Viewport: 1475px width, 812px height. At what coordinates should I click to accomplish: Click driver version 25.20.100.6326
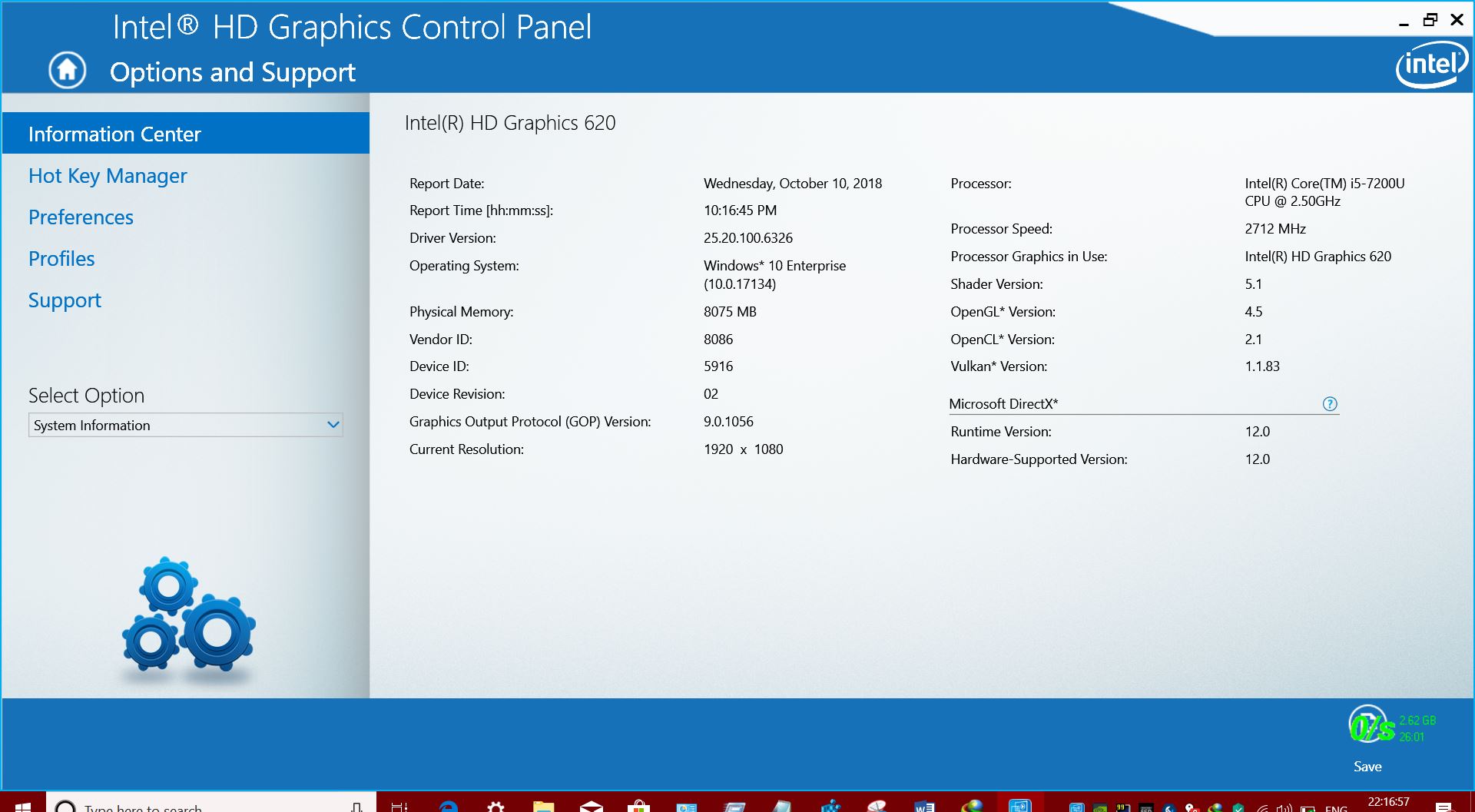pos(748,238)
